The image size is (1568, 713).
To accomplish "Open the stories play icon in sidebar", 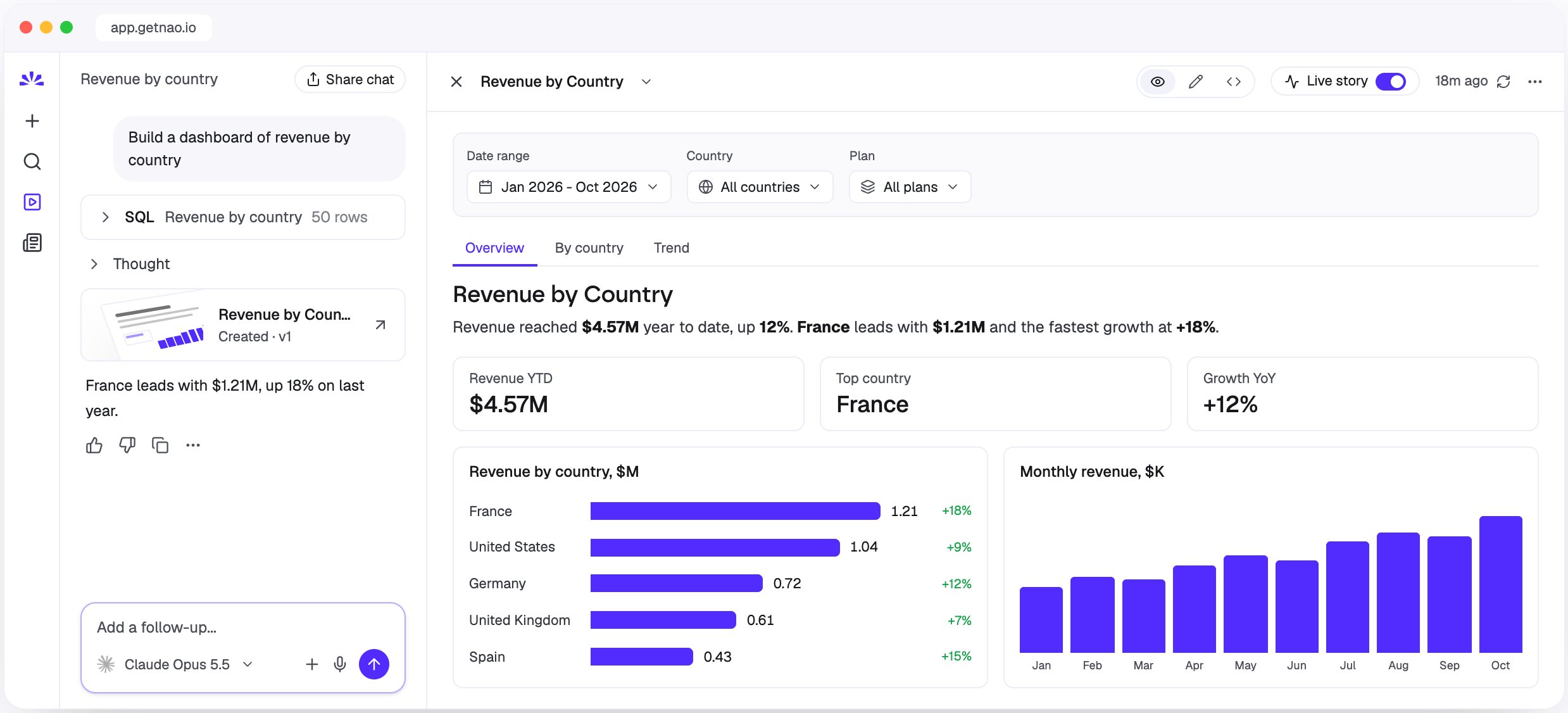I will pos(32,202).
